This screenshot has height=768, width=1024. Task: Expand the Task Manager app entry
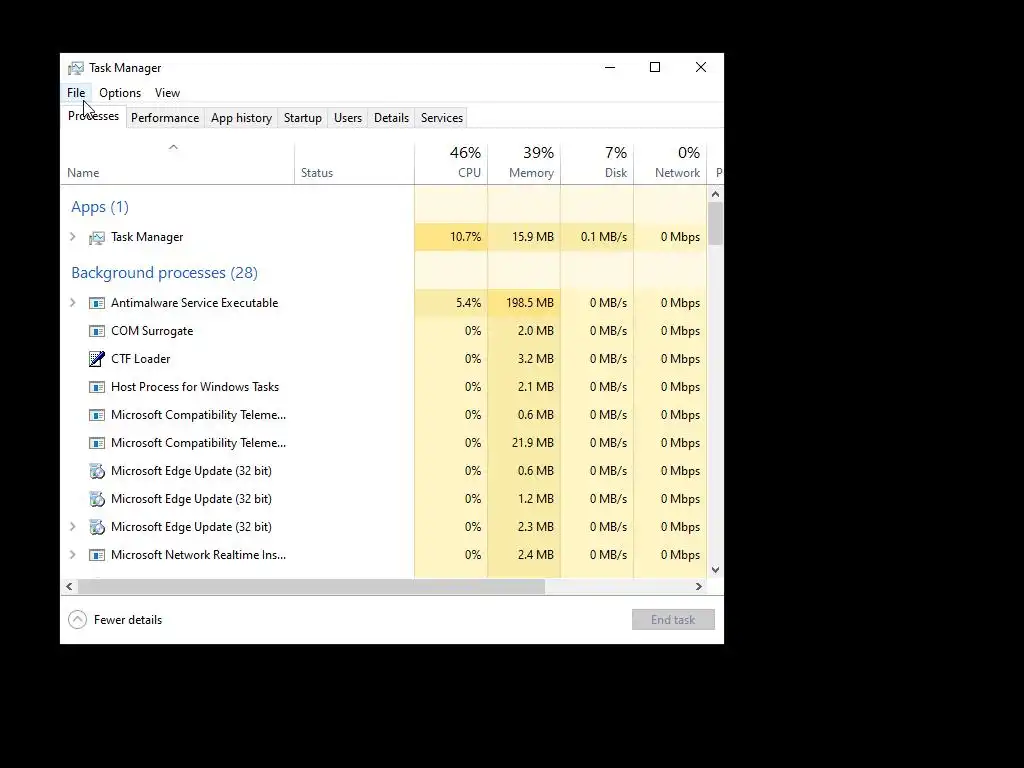click(72, 236)
